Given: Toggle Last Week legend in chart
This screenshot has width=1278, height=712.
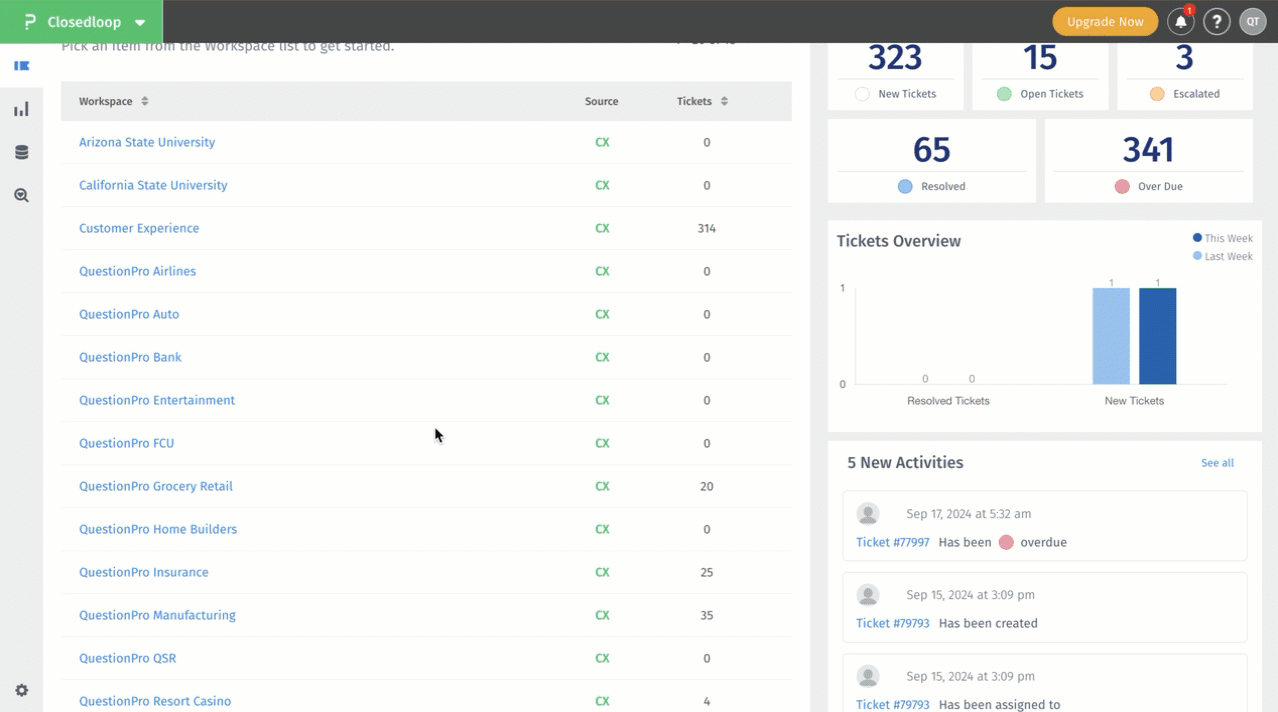Looking at the screenshot, I should coord(1223,256).
